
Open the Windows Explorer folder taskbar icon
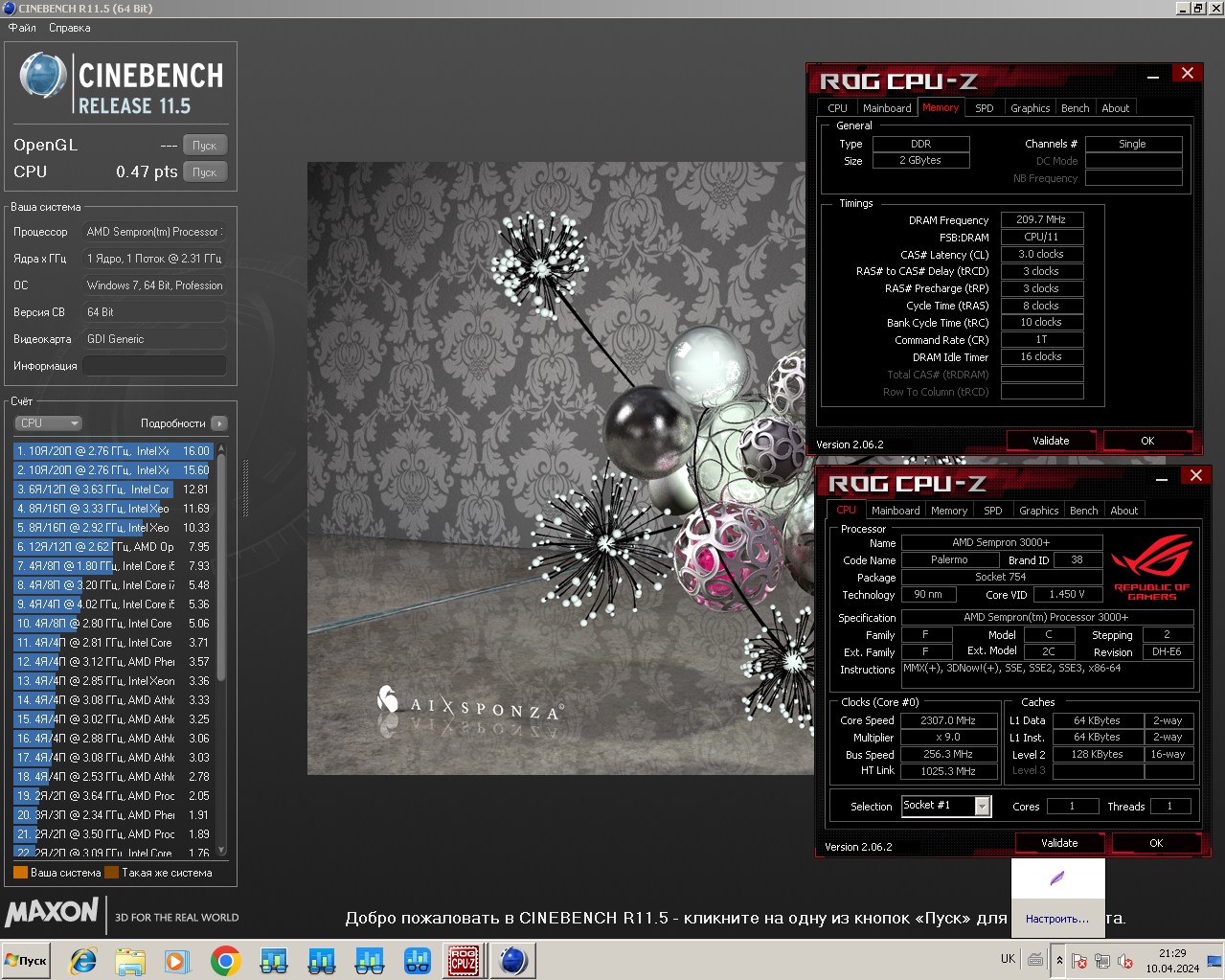[130, 961]
